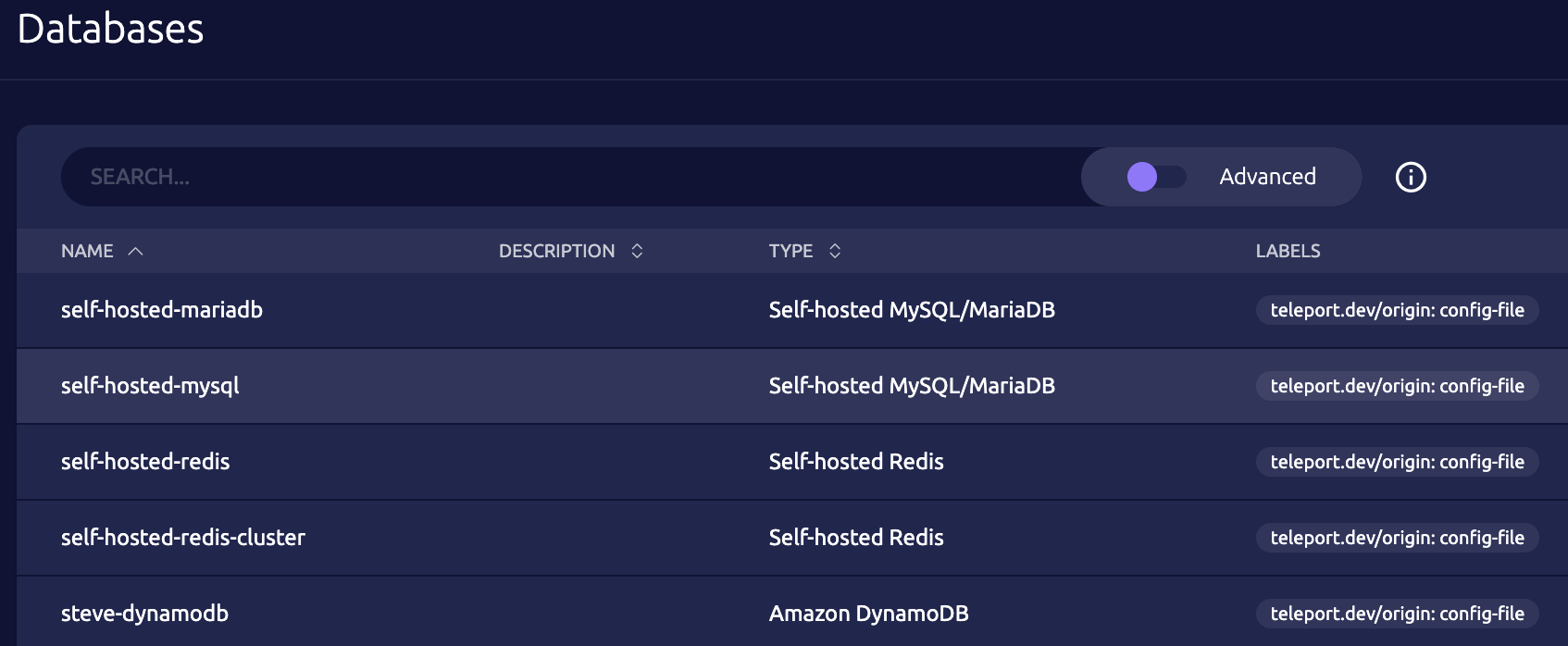Click the DESCRIPTION column header text
The image size is (1568, 646).
[556, 251]
